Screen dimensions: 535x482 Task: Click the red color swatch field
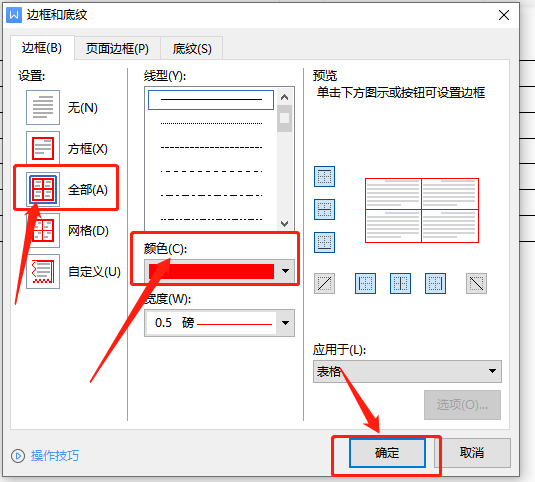click(211, 271)
